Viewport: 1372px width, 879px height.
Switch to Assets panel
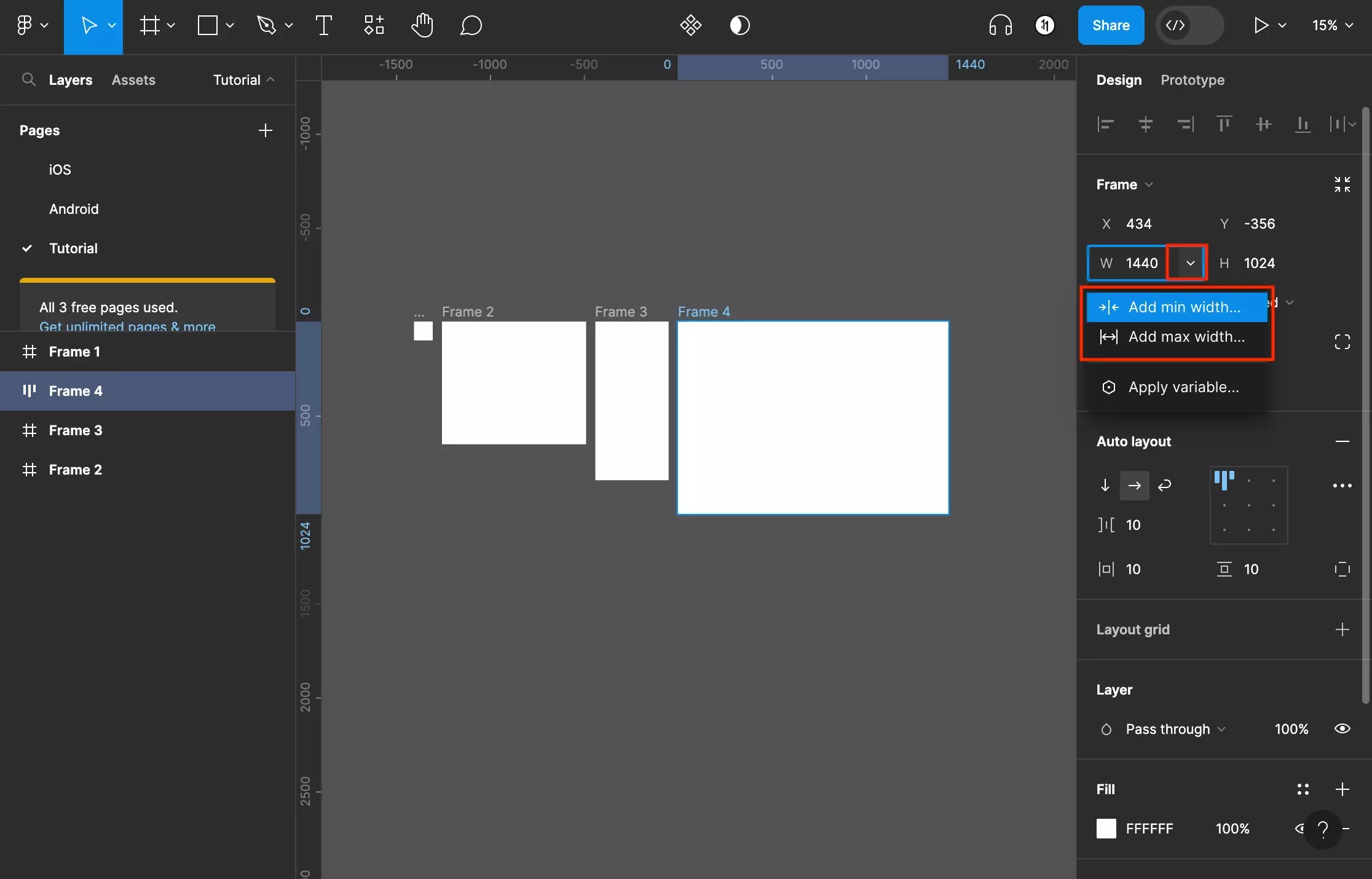(x=133, y=80)
